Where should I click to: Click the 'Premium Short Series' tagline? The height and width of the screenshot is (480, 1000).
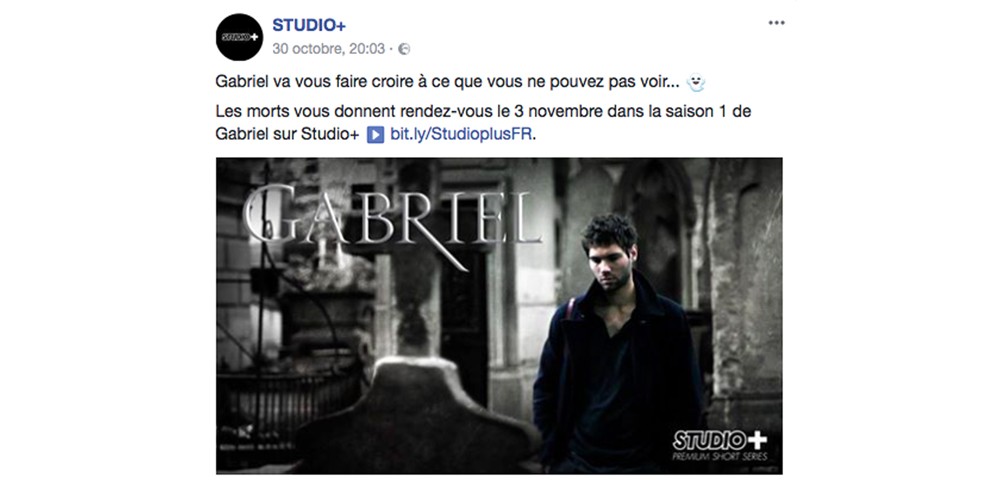pos(720,457)
